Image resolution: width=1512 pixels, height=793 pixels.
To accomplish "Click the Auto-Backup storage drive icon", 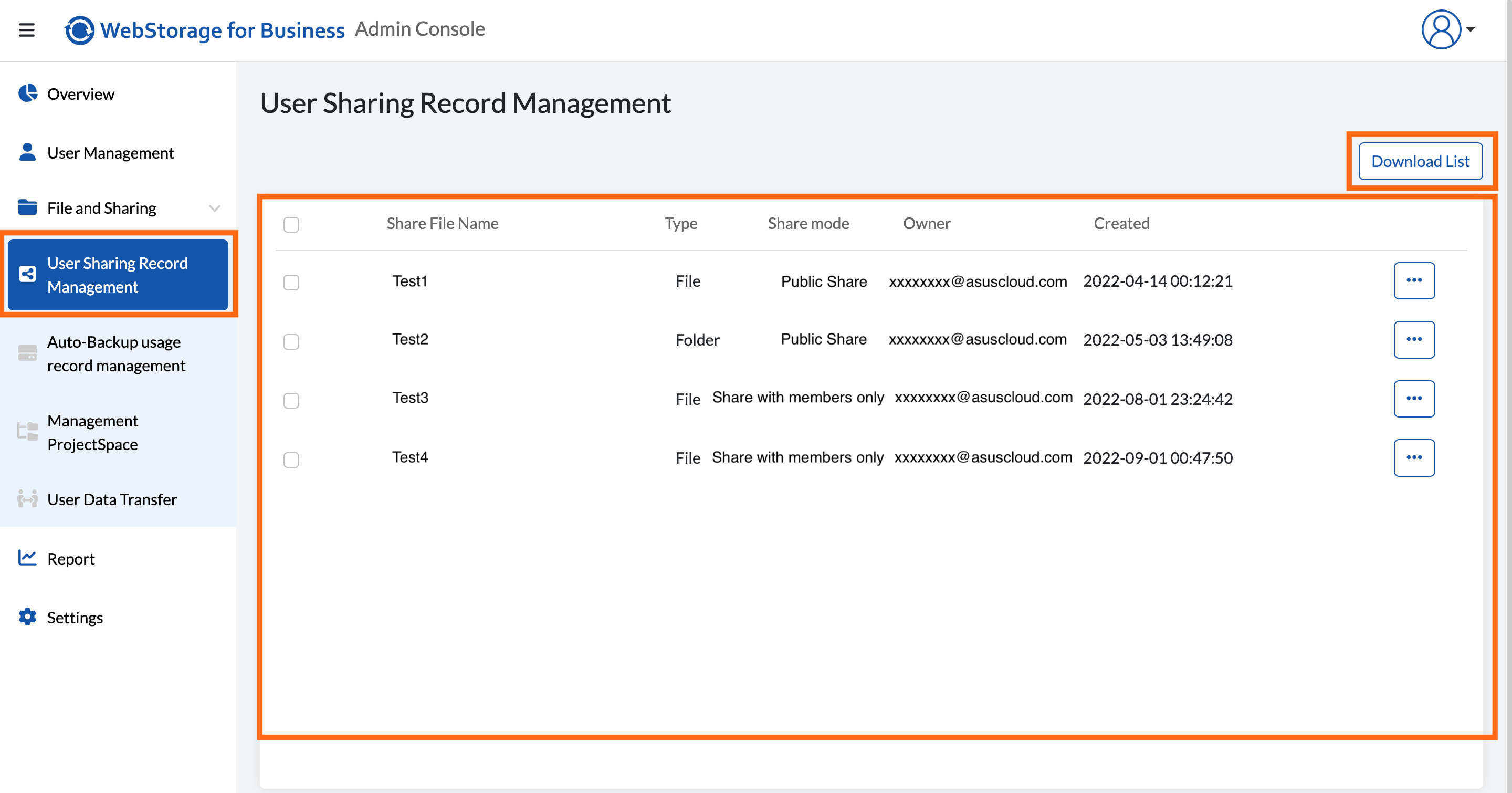I will [28, 352].
